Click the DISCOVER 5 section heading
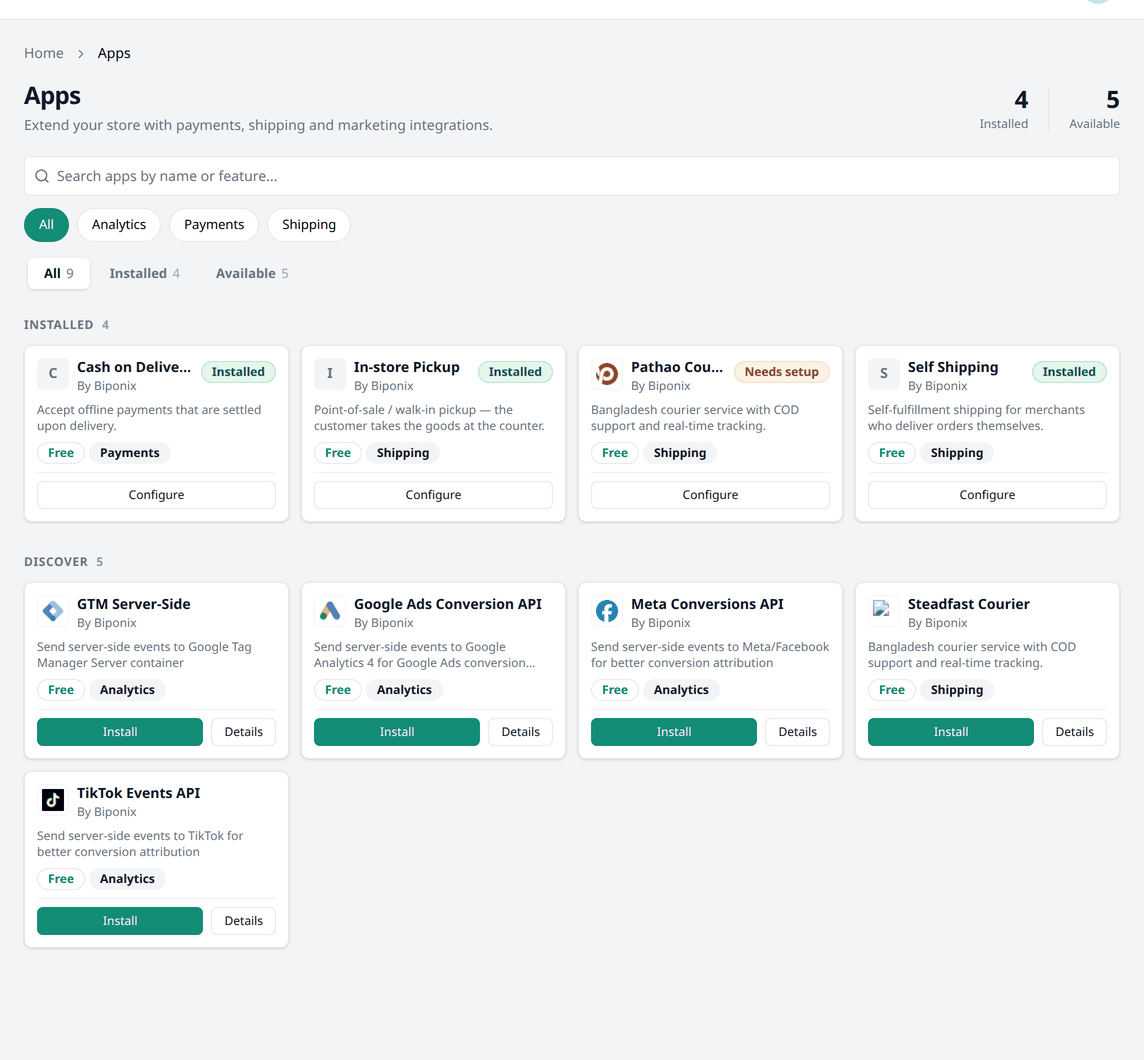The image size is (1144, 1060). point(63,562)
